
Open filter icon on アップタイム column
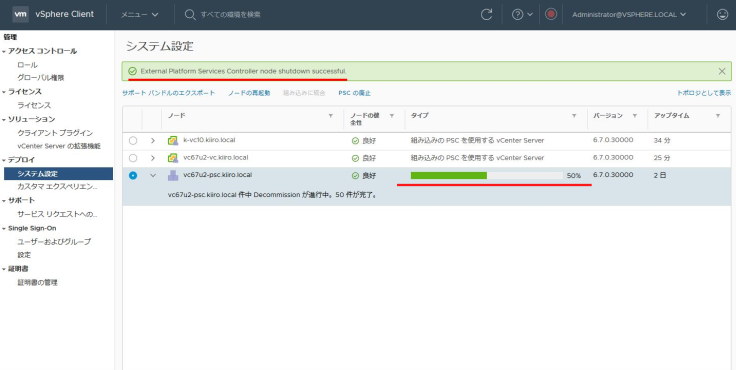pos(718,116)
